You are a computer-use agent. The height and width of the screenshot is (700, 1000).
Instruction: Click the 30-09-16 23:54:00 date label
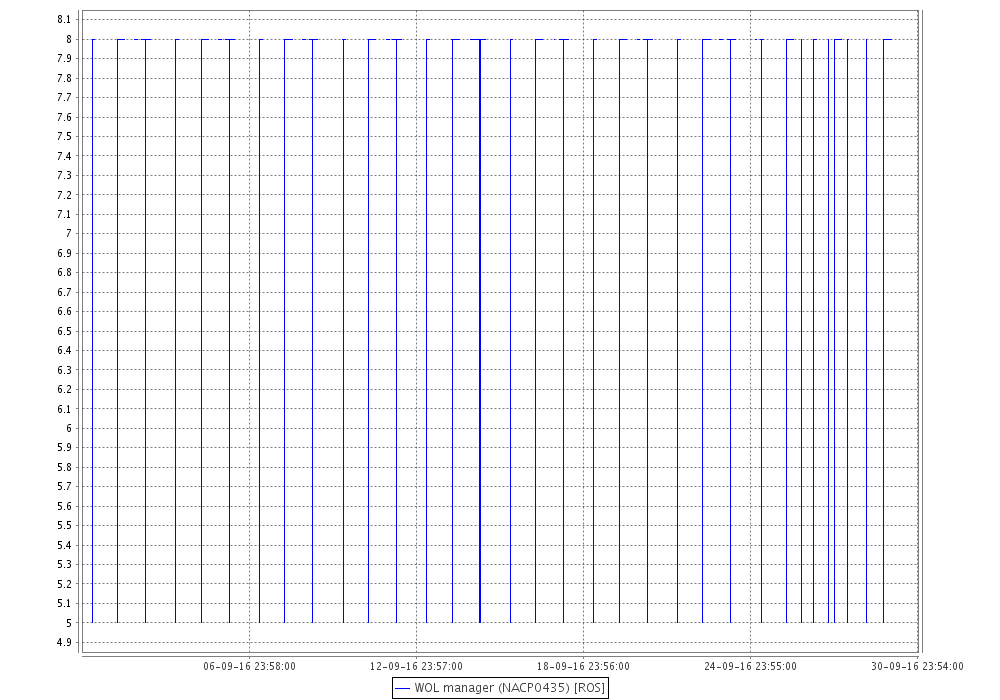917,666
